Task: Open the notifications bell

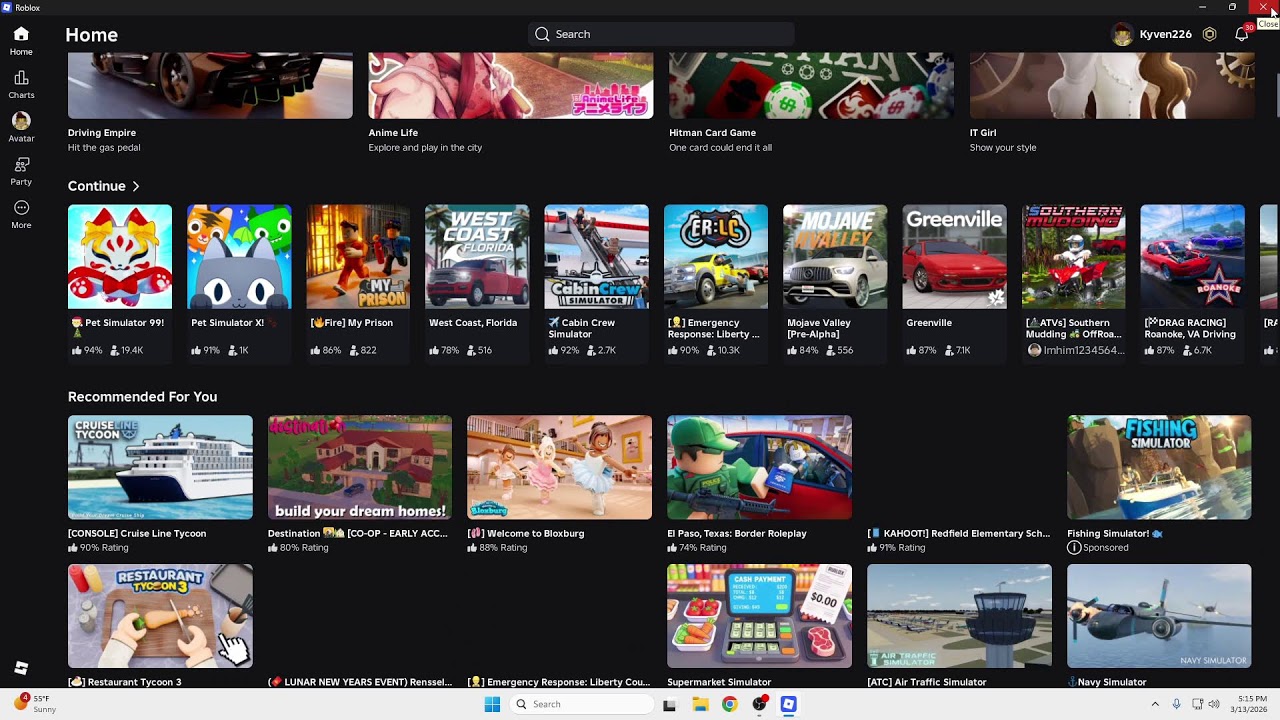Action: 1241,34
